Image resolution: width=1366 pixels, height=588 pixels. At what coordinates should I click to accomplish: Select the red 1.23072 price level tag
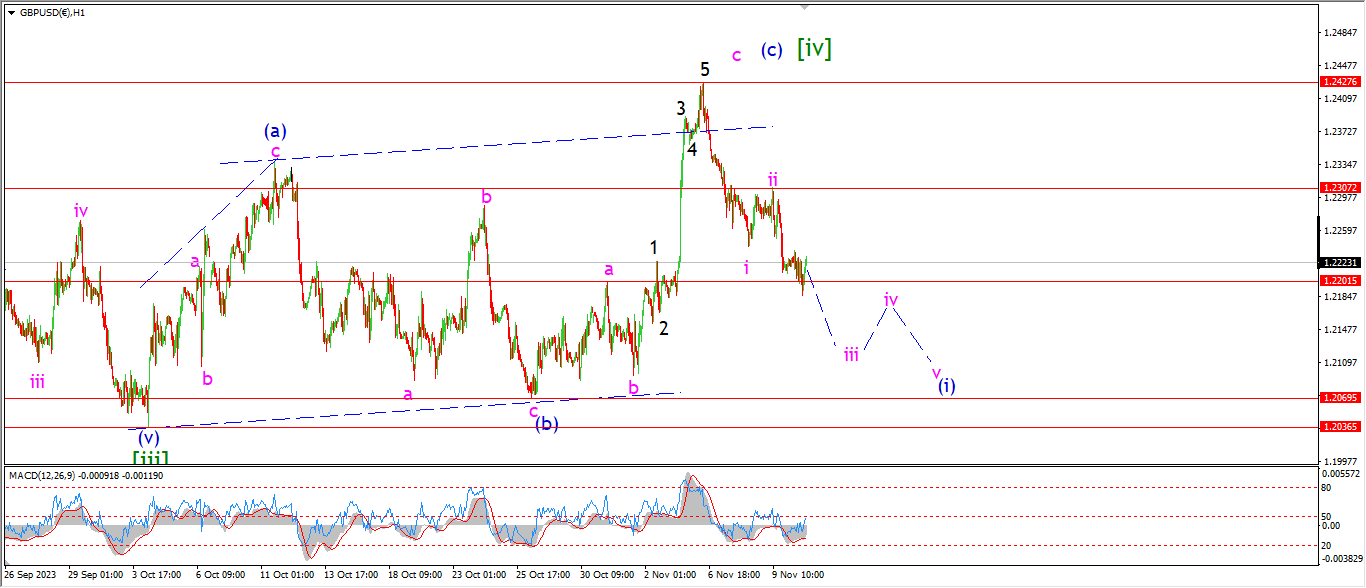pos(1338,188)
